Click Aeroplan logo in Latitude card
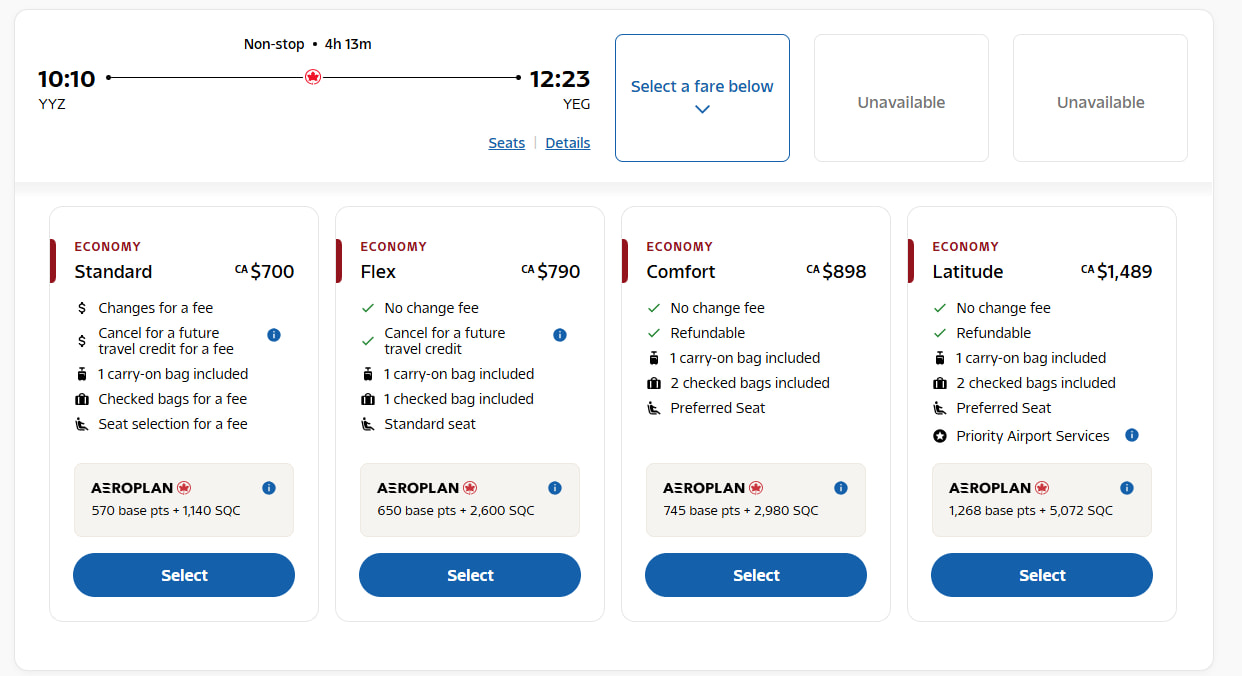The image size is (1242, 676). click(999, 488)
